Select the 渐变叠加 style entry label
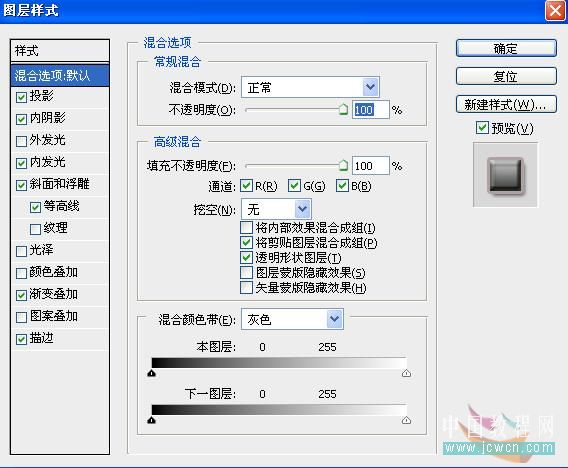Viewport: 568px width, 468px height. point(54,294)
